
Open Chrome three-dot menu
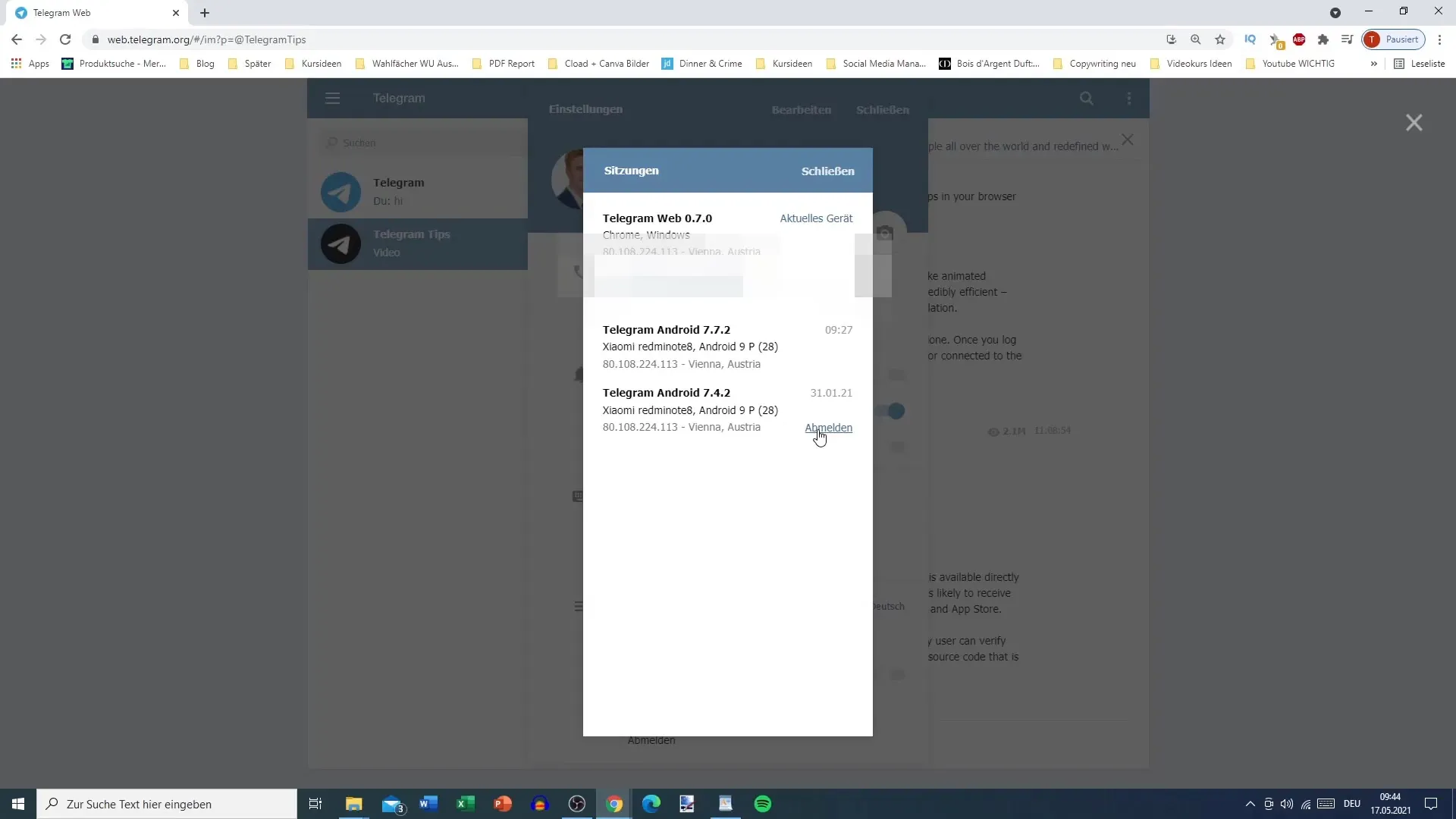(x=1439, y=39)
